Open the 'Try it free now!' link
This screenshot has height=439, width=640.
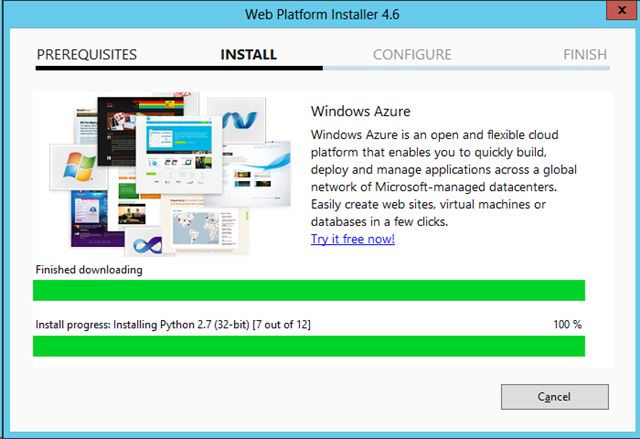coord(352,239)
